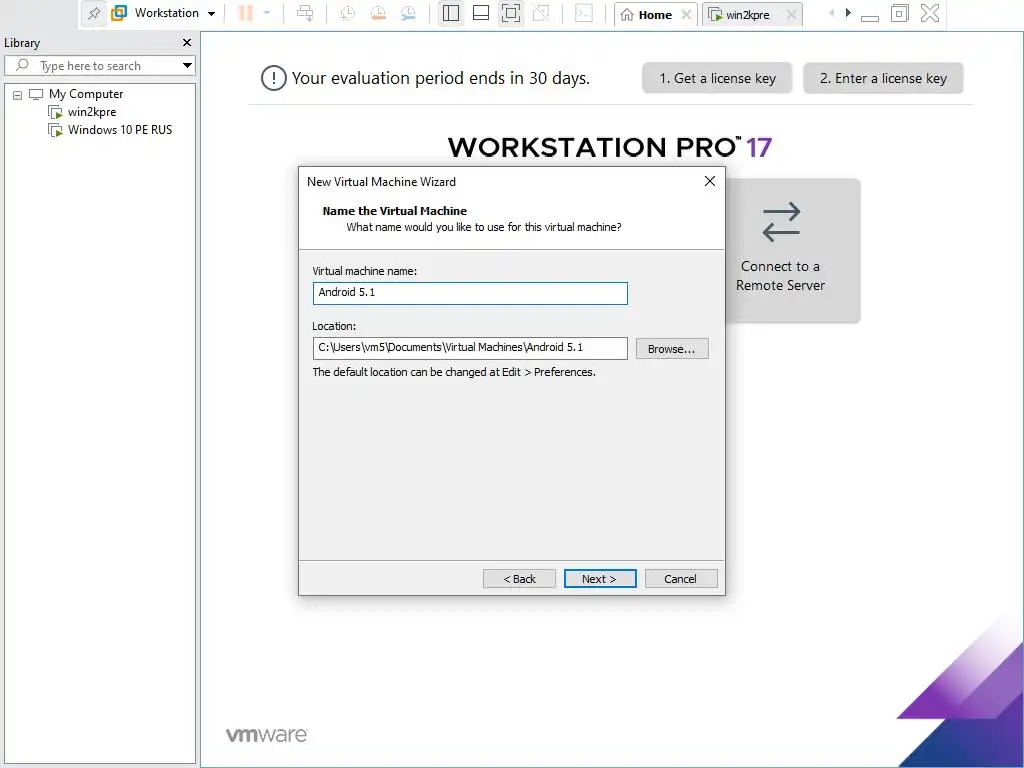Select the win2kpre virtual machine
The width and height of the screenshot is (1024, 768).
[x=92, y=112]
